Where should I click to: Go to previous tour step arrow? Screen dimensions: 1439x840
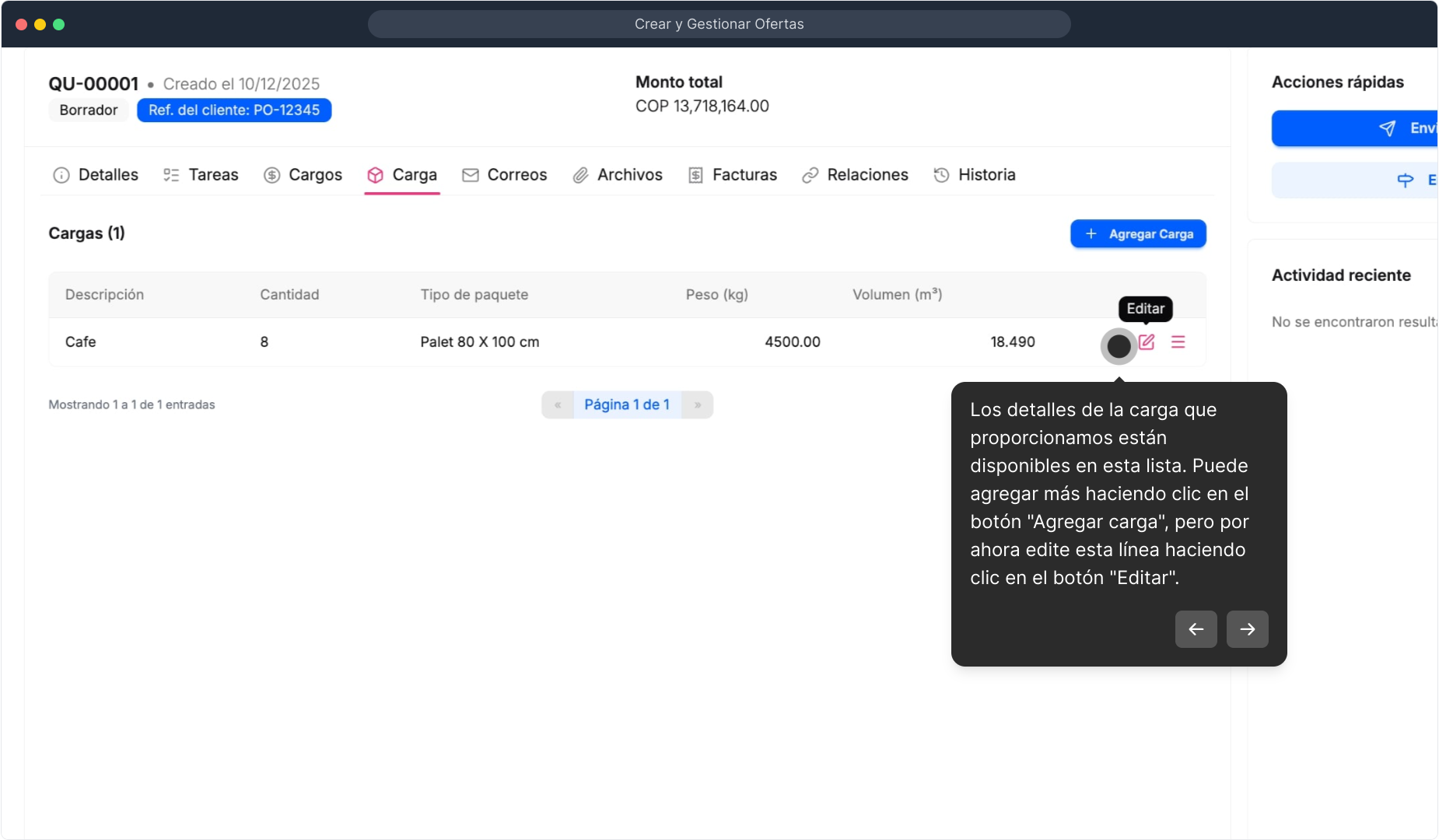point(1196,629)
